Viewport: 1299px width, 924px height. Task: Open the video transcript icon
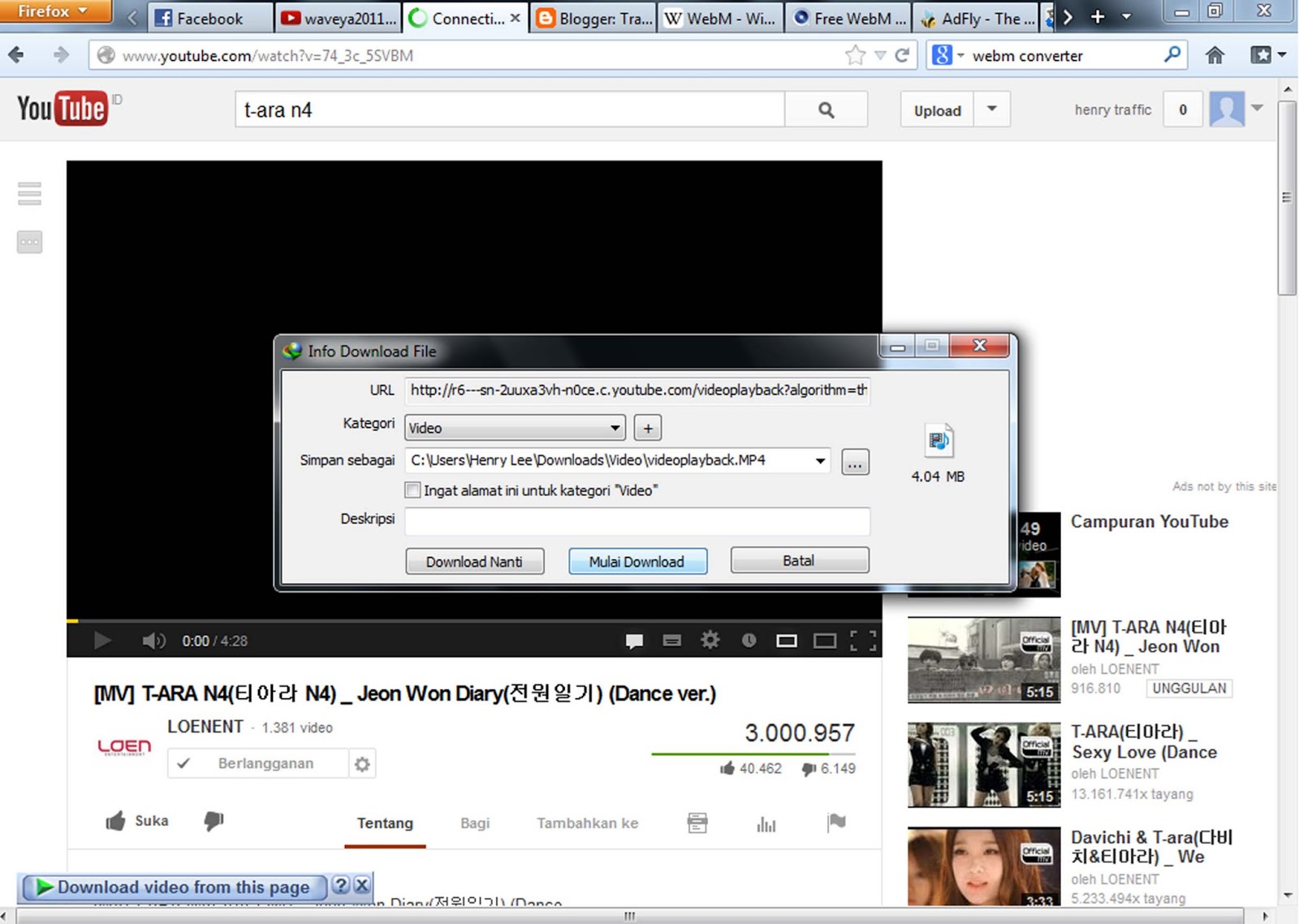[697, 823]
